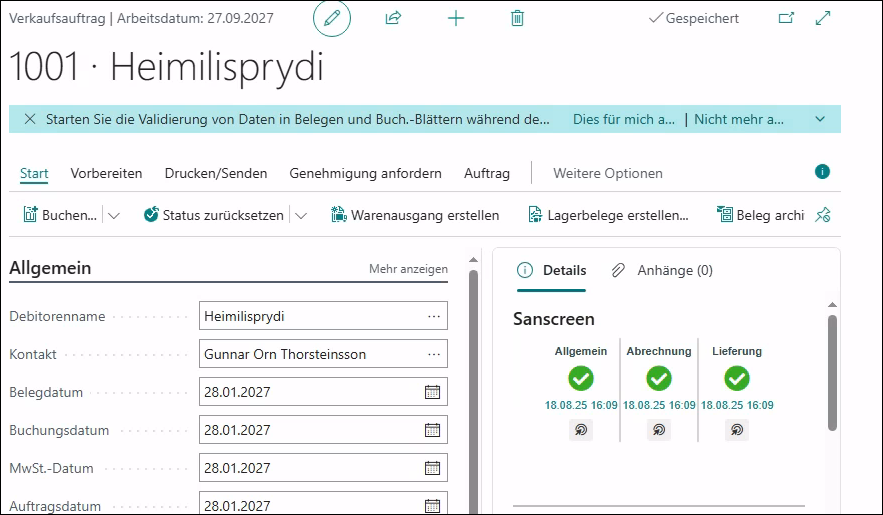
Task: Click the Details pane vertical scrollbar
Action: coord(832,370)
